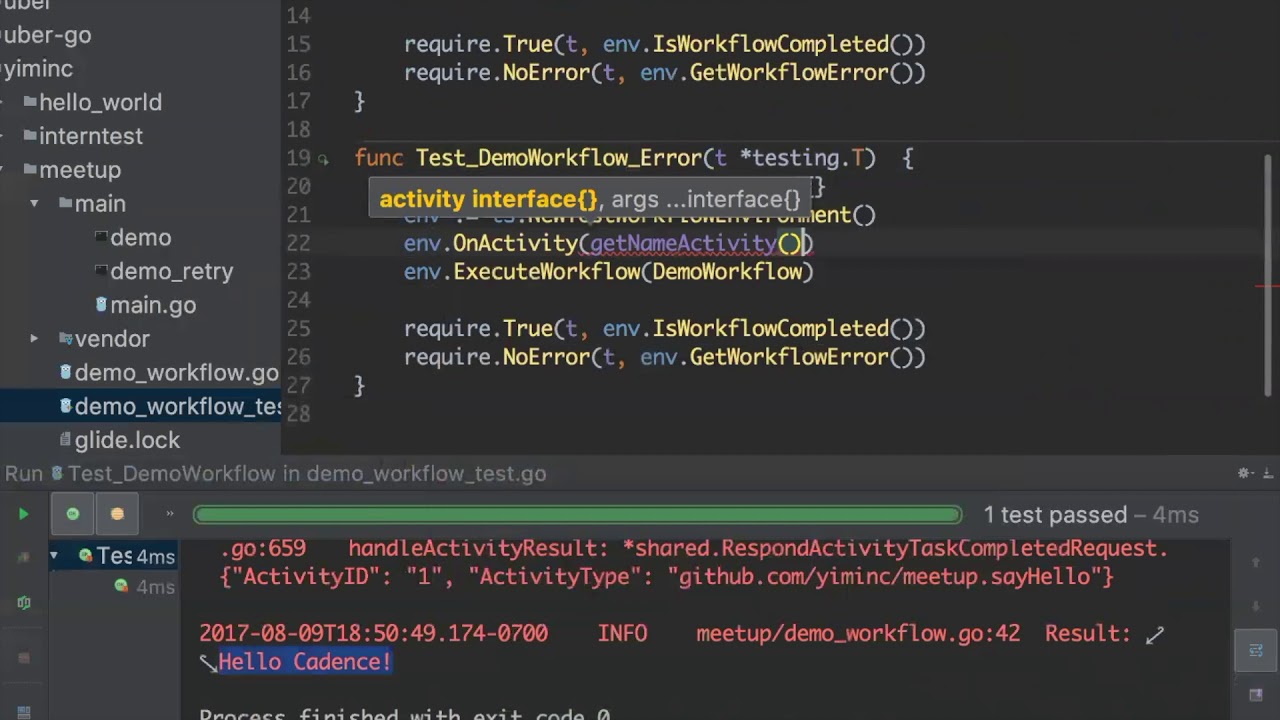The height and width of the screenshot is (720, 1280).
Task: Open glide.lock file
Action: (x=127, y=440)
